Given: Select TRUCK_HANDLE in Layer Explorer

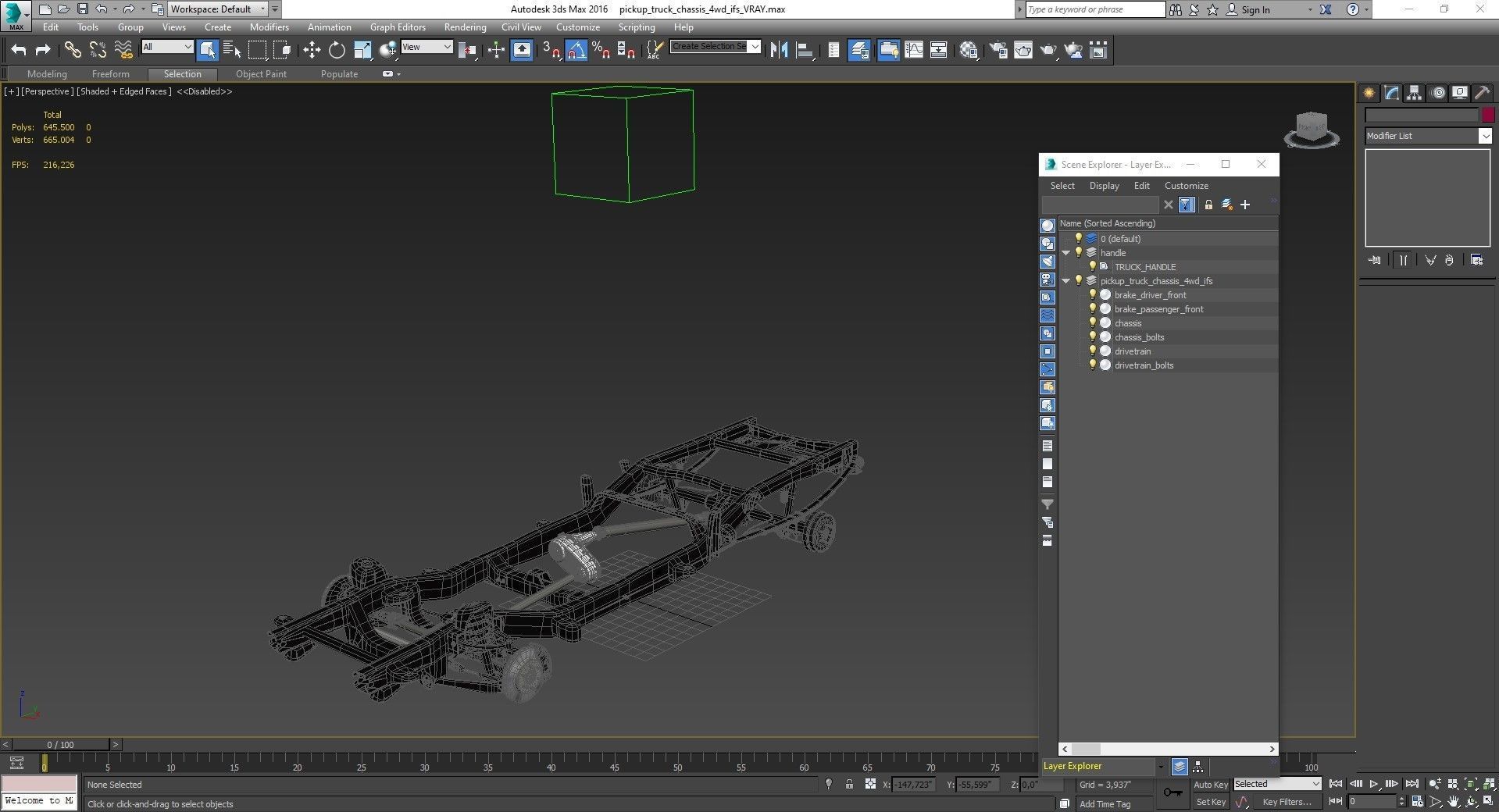Looking at the screenshot, I should tap(1144, 267).
